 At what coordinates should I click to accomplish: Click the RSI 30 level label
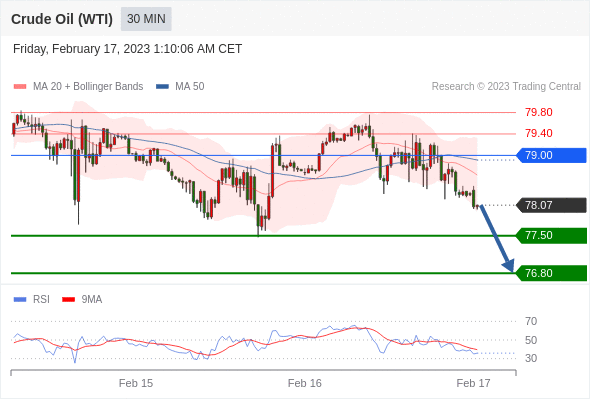tap(531, 358)
